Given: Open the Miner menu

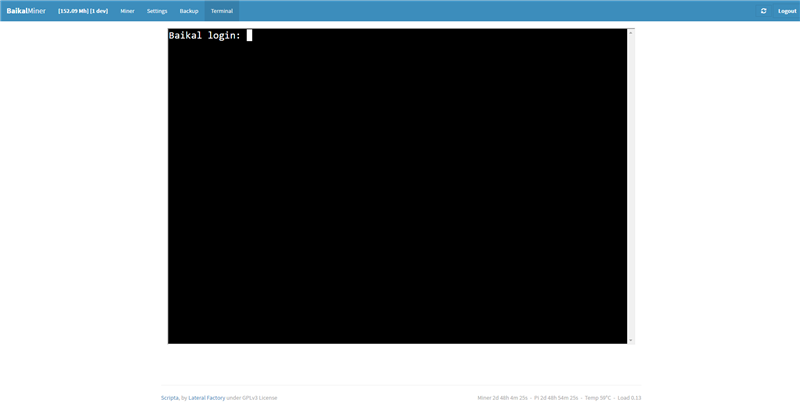Looking at the screenshot, I should coord(128,11).
